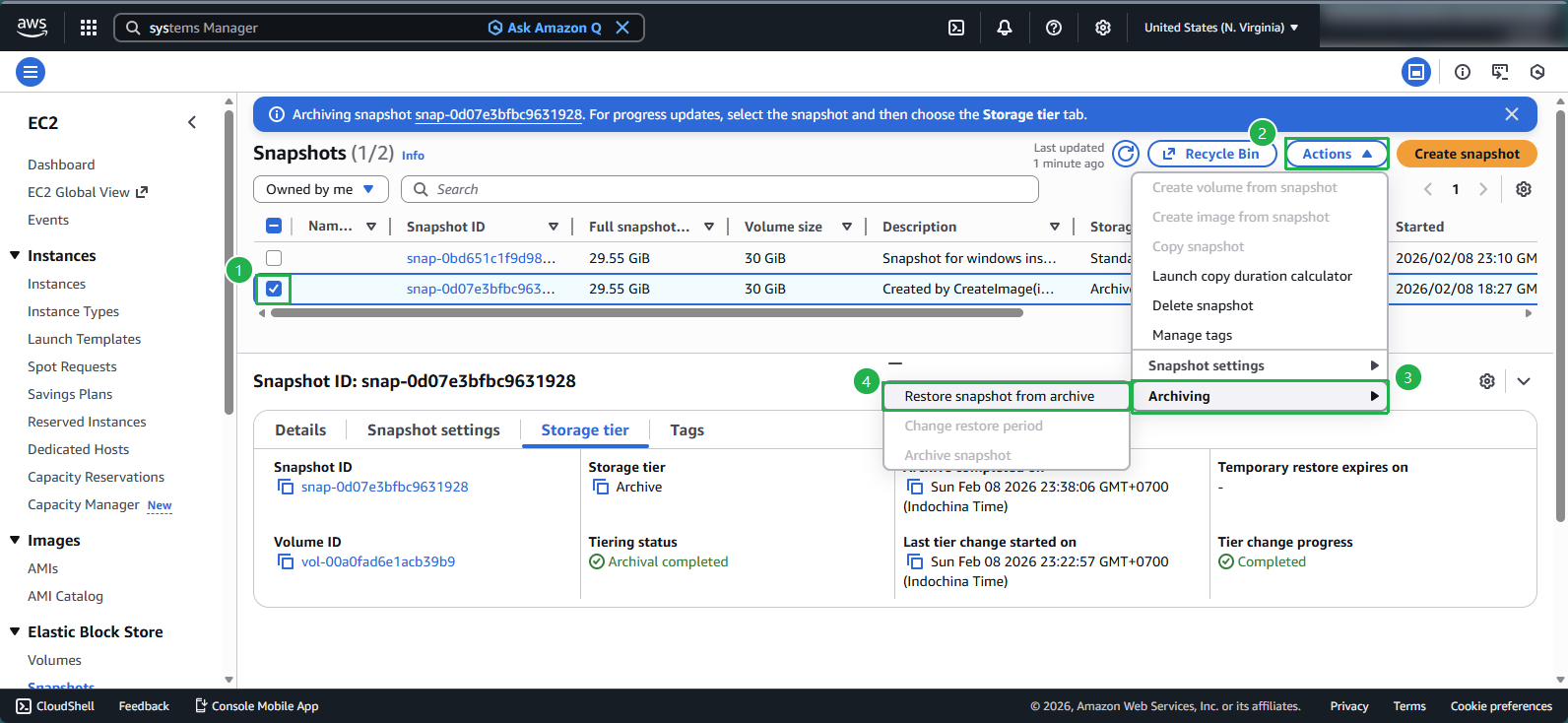Open the tutorials screen icon at top right
This screenshot has height=723, width=1568.
click(x=1500, y=72)
